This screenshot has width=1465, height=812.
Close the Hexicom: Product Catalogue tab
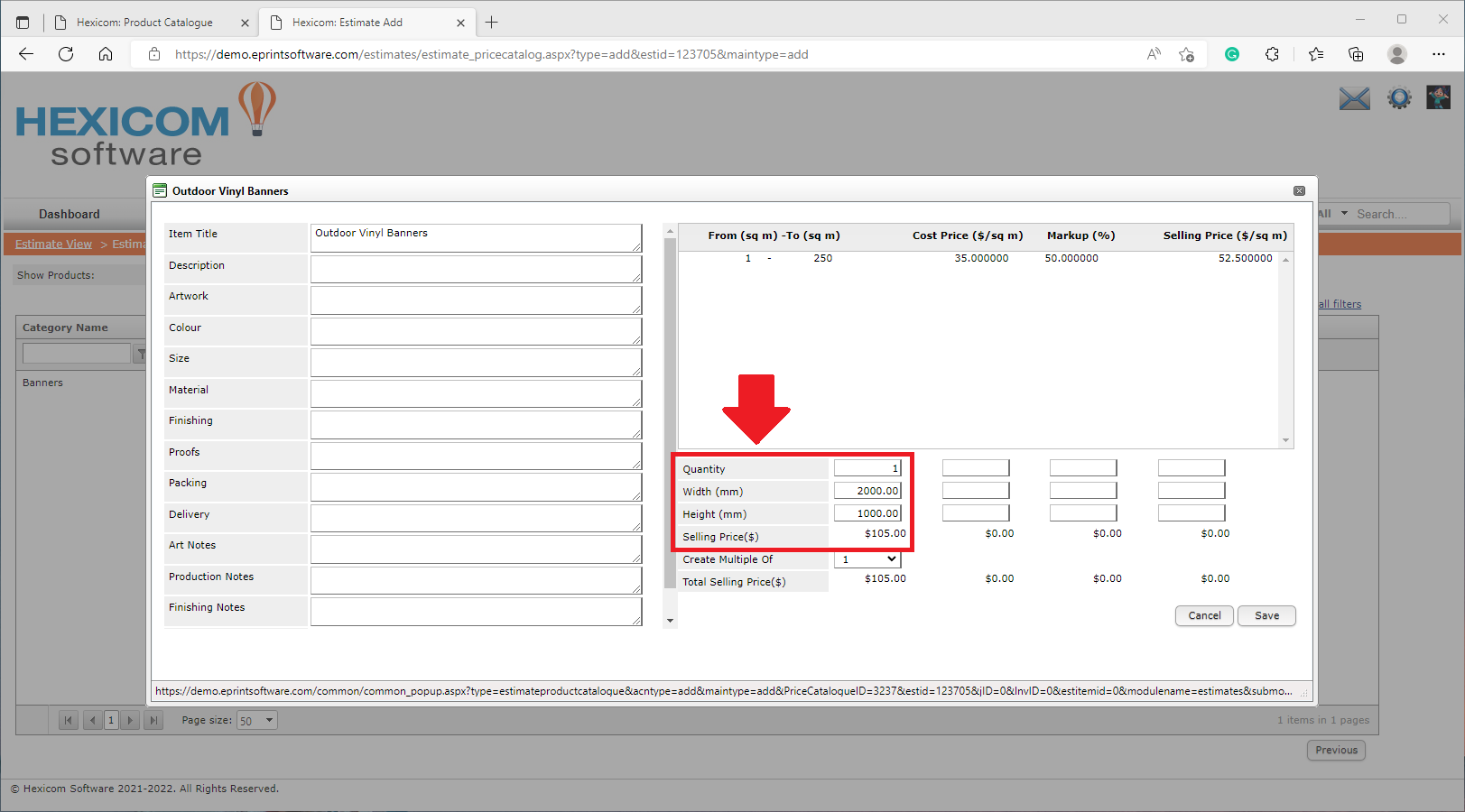pyautogui.click(x=245, y=23)
